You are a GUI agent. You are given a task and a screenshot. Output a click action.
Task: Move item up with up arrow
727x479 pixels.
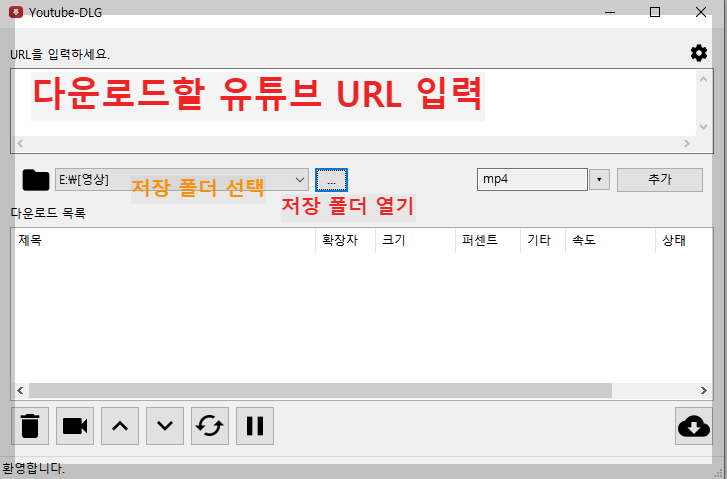(x=120, y=426)
